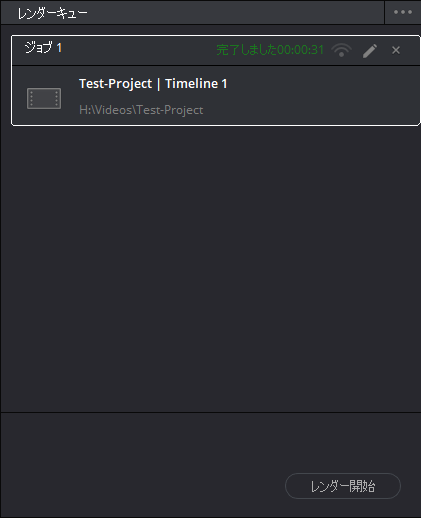Select the film strip clip icon
Screen dimensions: 421x518
(x=44, y=98)
